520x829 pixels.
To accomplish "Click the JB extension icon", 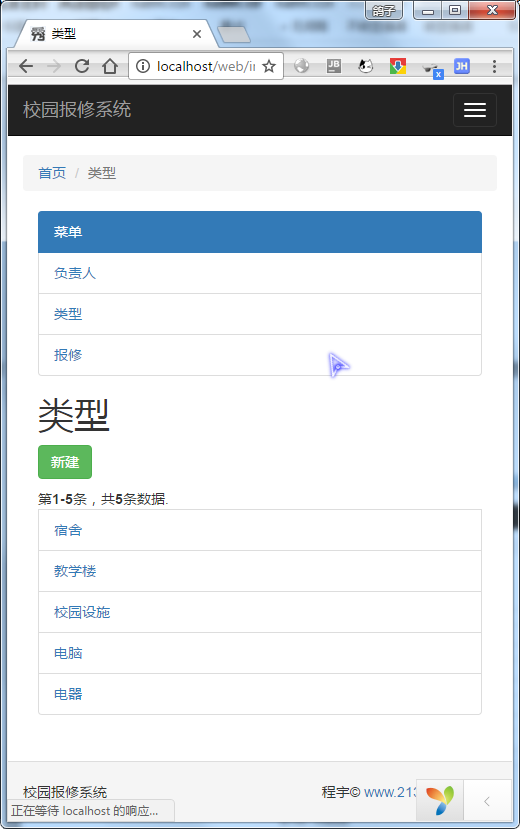I will click(333, 66).
